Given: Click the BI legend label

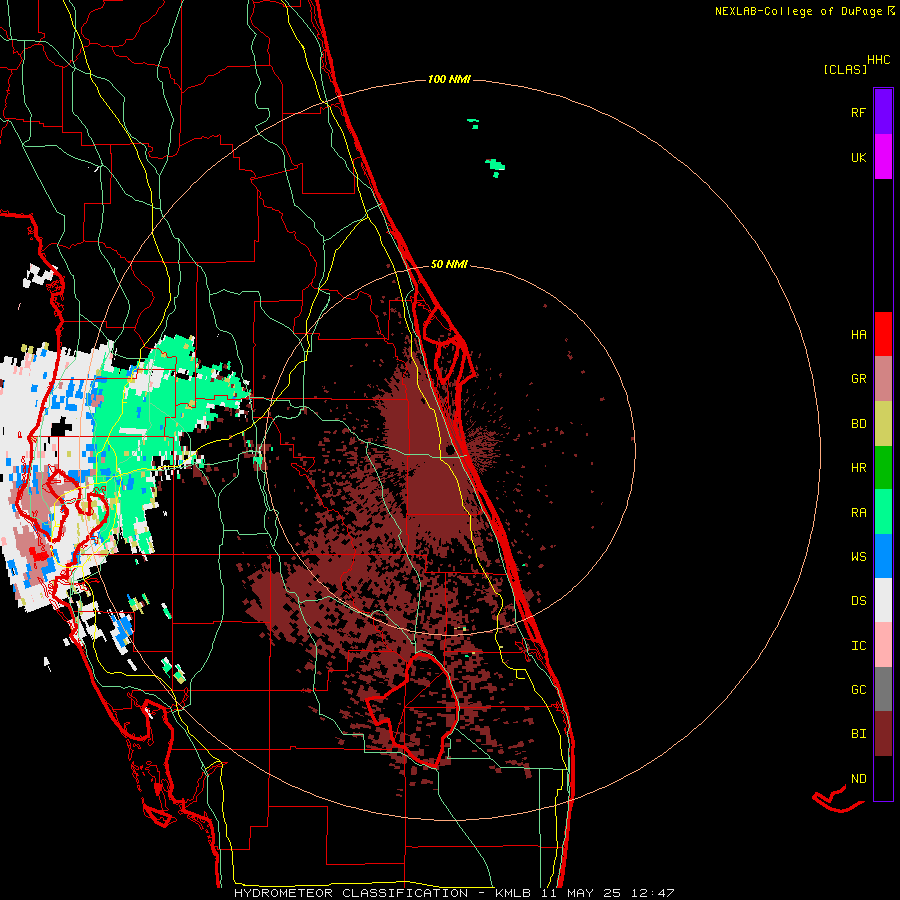Looking at the screenshot, I should [858, 734].
